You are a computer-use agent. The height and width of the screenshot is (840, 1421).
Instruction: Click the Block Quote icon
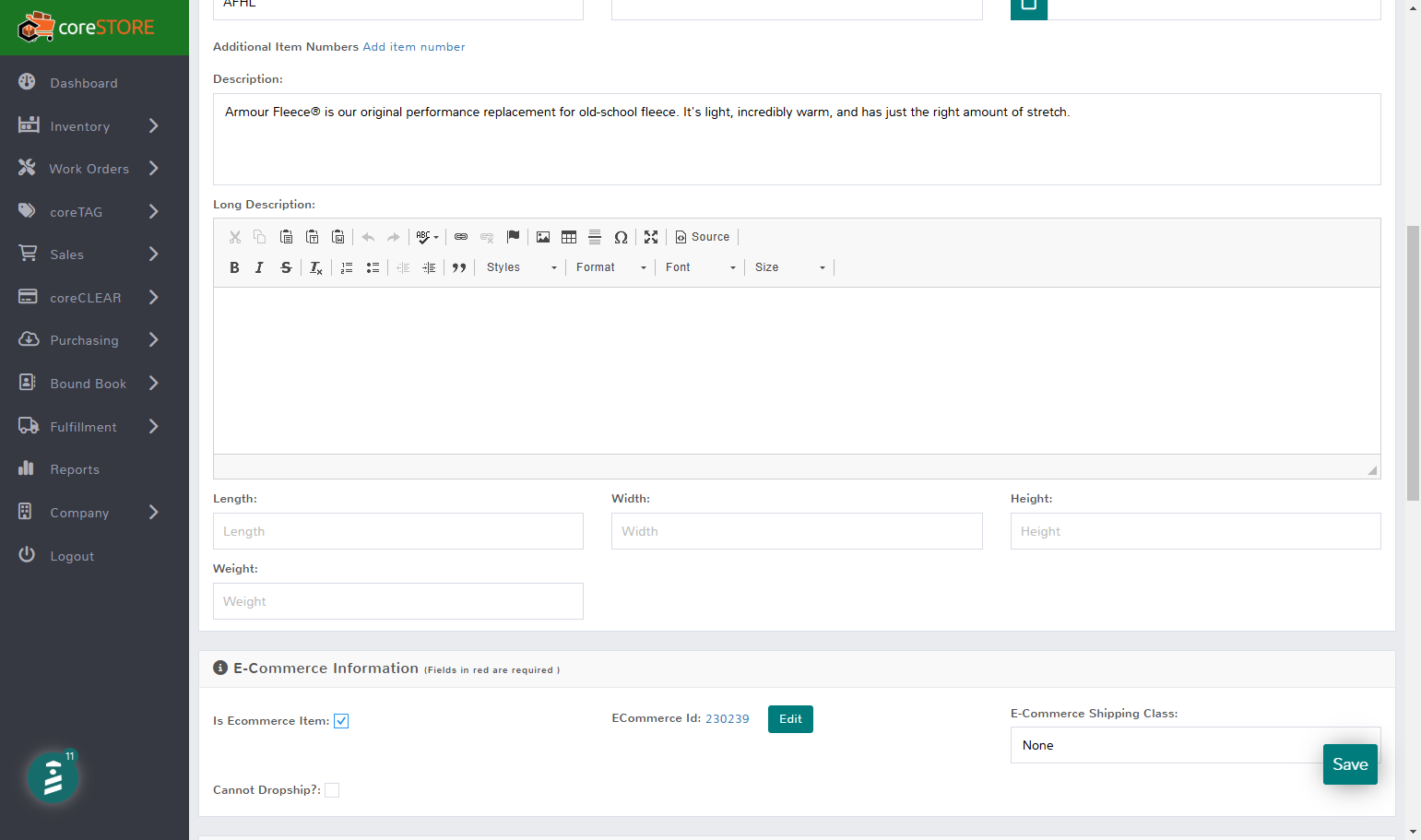pos(459,267)
